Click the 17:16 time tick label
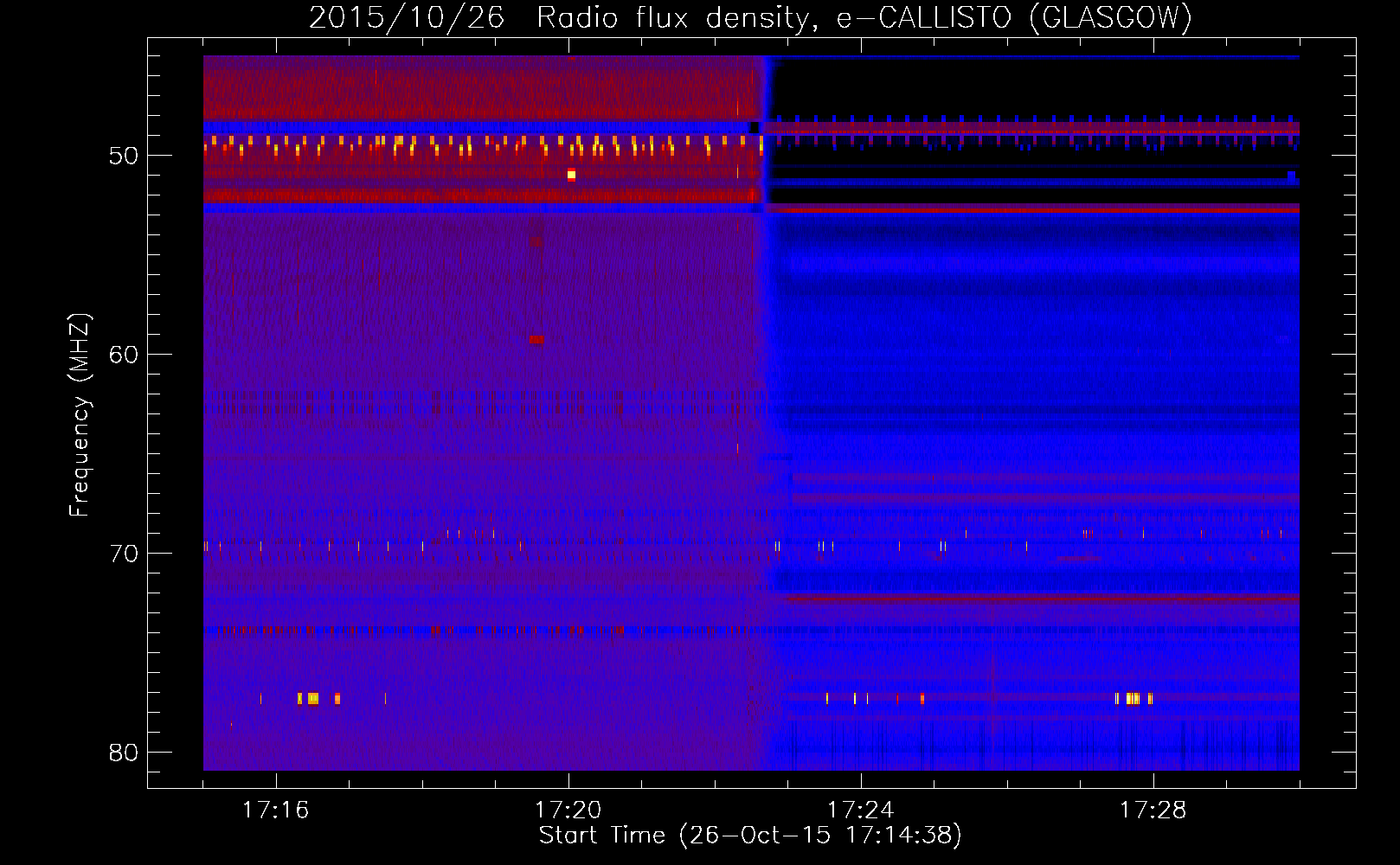The width and height of the screenshot is (1400, 865). point(275,811)
